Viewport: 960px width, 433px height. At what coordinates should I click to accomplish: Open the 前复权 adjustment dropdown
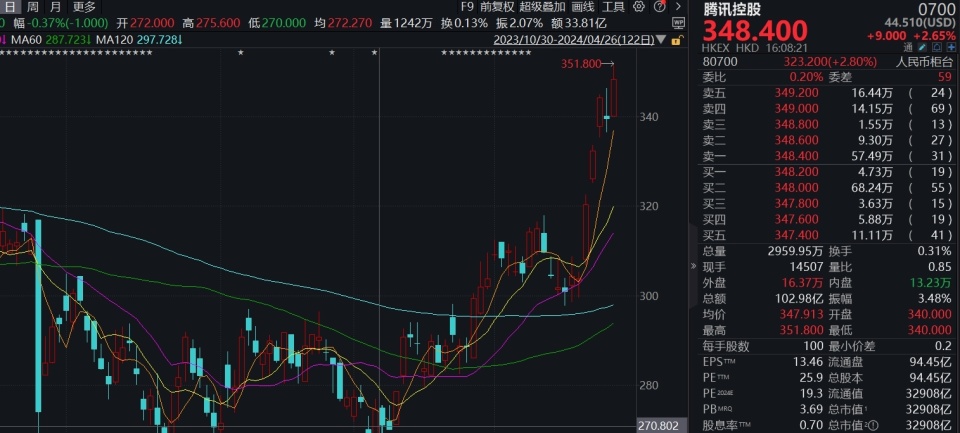(497, 7)
